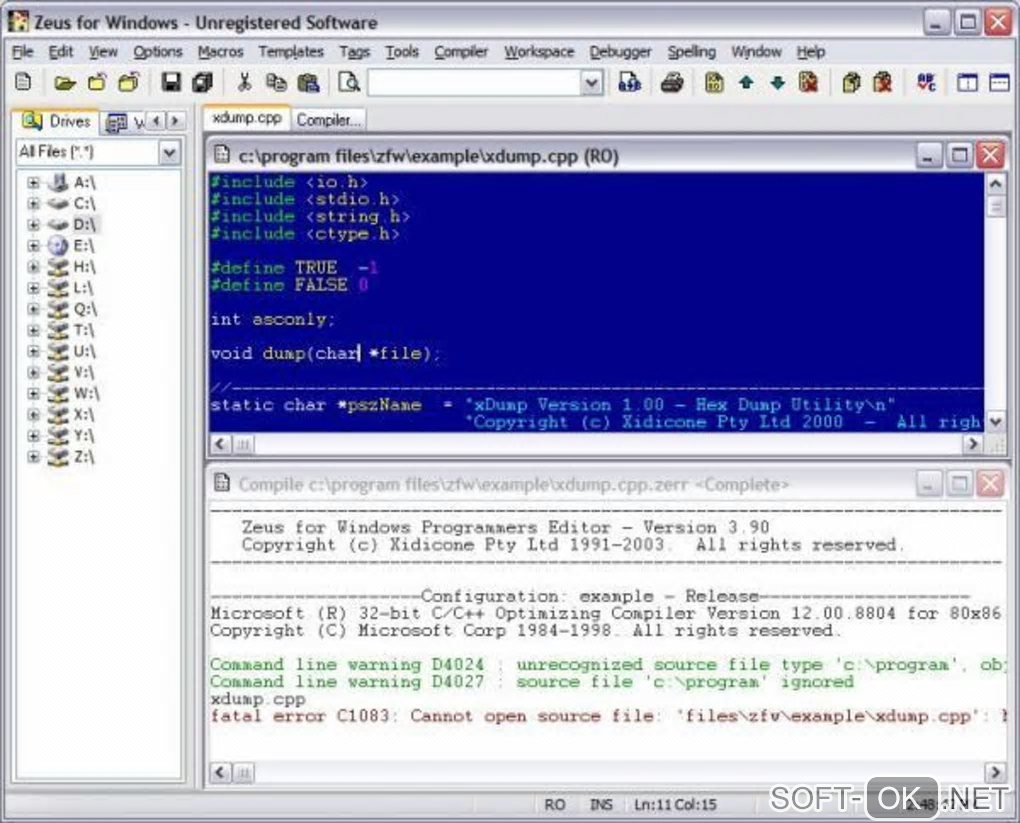
Task: Click the Compile window horizontal scroll left arrow
Action: click(220, 772)
